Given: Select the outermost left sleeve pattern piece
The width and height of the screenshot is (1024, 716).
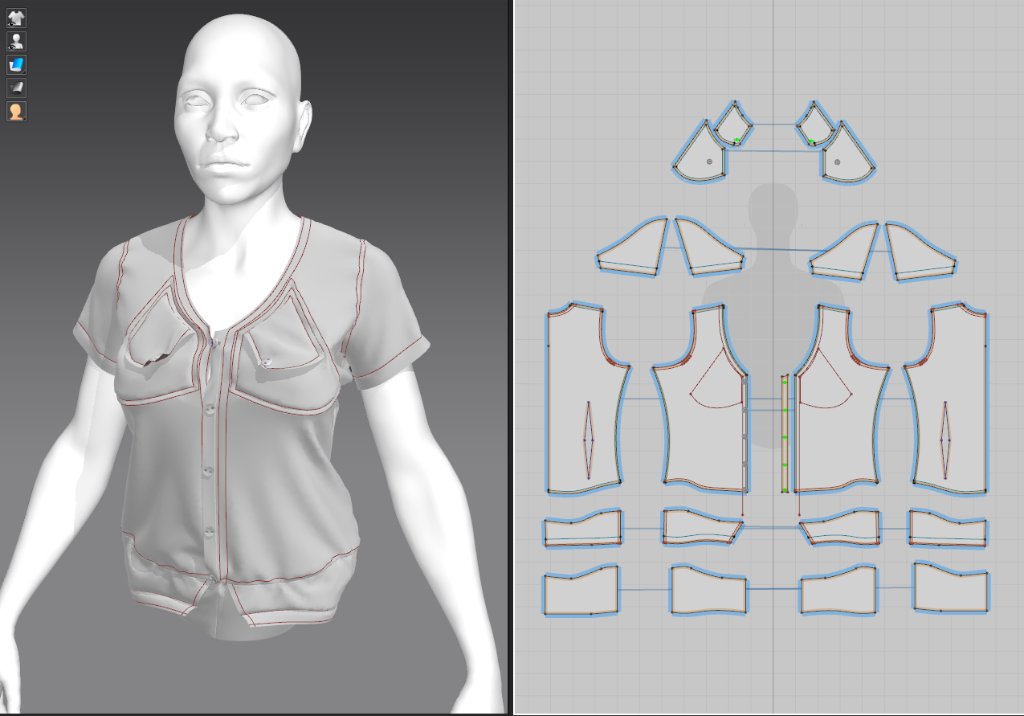Looking at the screenshot, I should click(632, 250).
